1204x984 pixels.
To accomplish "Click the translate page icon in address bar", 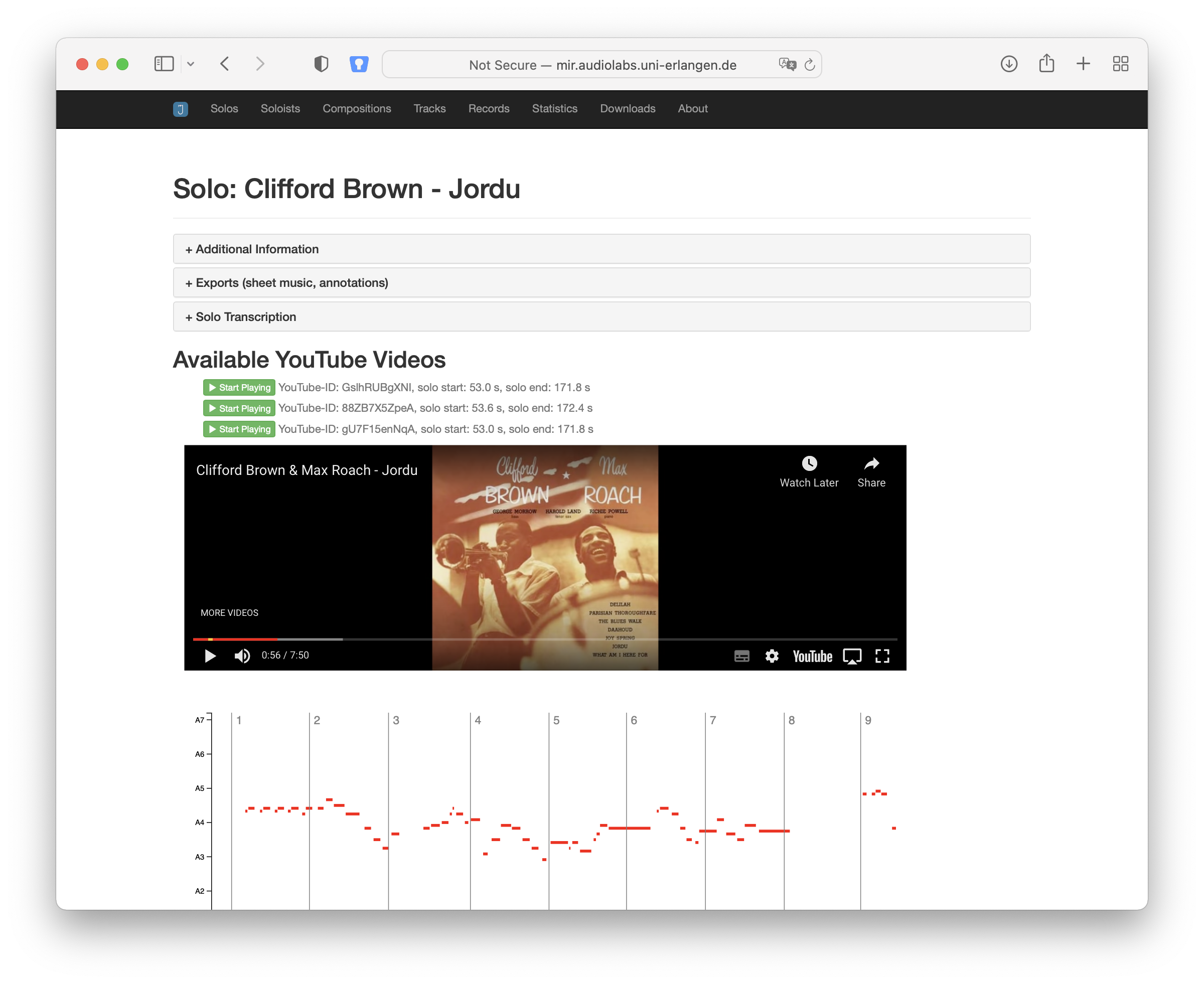I will (787, 64).
